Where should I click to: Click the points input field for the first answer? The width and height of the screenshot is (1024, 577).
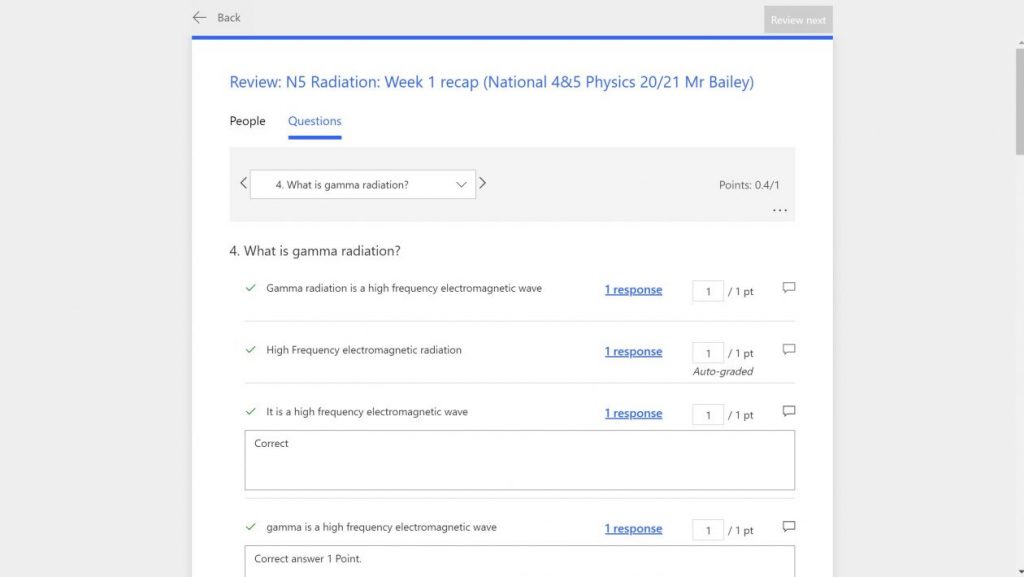tap(707, 290)
